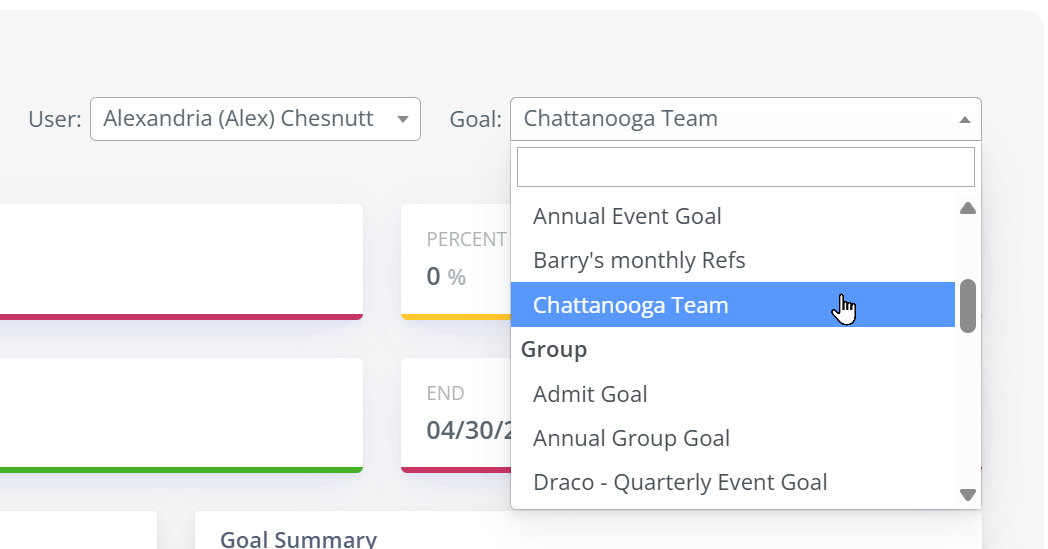1048x549 pixels.
Task: Focus the goal search box in dropdown
Action: point(746,167)
